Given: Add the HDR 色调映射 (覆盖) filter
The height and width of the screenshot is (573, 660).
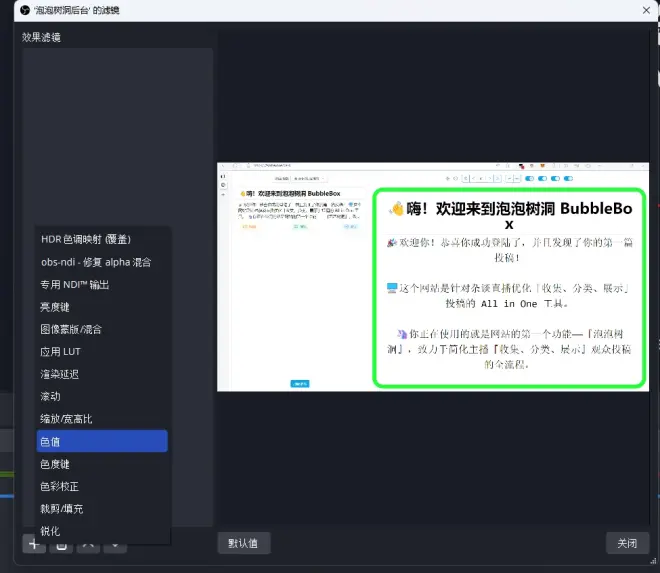Looking at the screenshot, I should 102,240.
